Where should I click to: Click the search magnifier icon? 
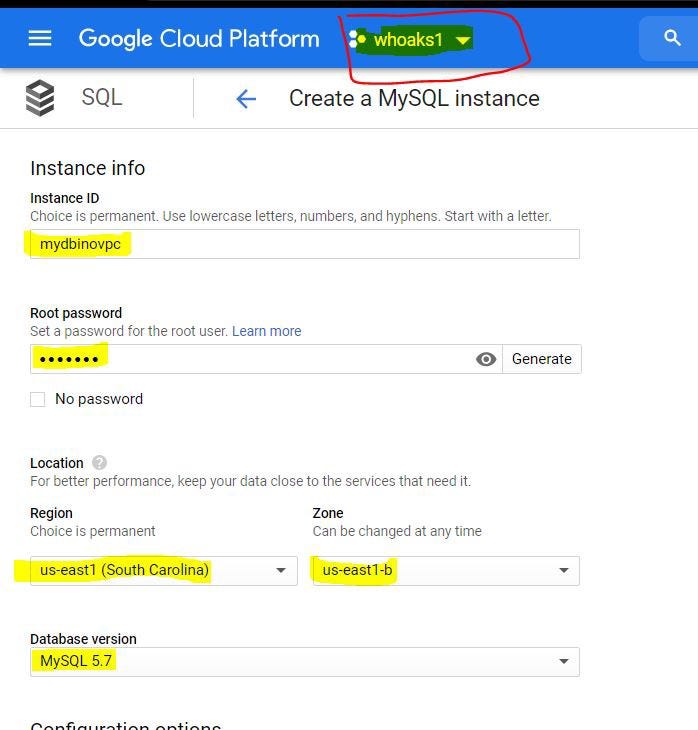click(672, 38)
